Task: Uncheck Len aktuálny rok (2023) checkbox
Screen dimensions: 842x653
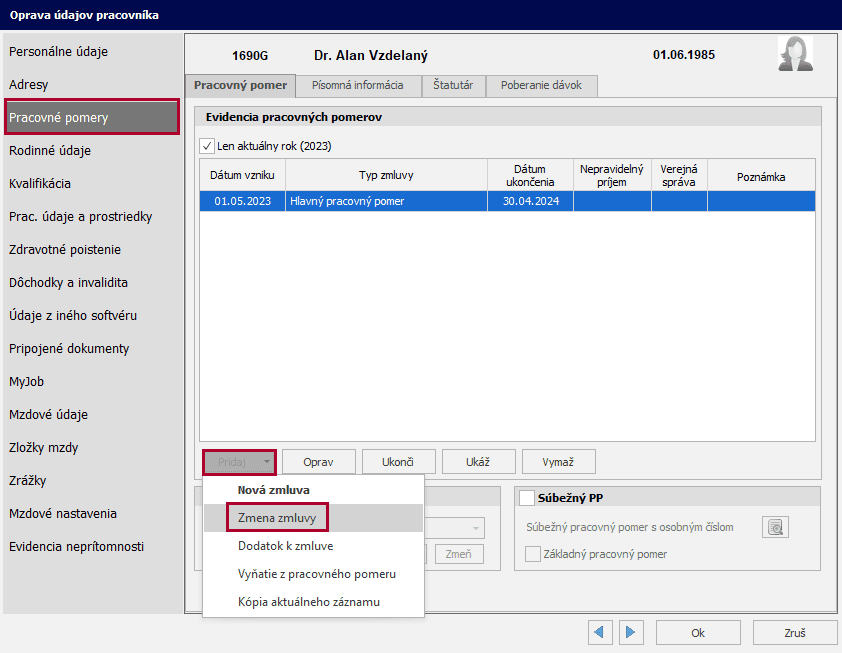Action: (x=208, y=146)
